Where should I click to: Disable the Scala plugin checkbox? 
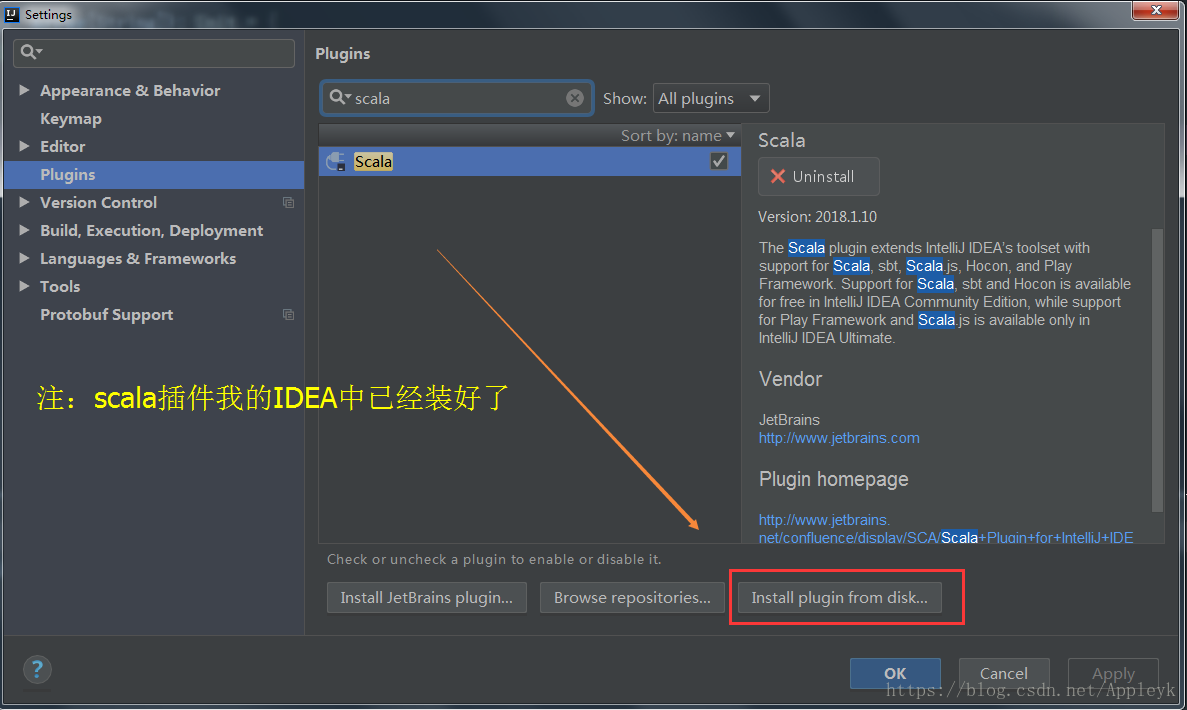coord(718,160)
